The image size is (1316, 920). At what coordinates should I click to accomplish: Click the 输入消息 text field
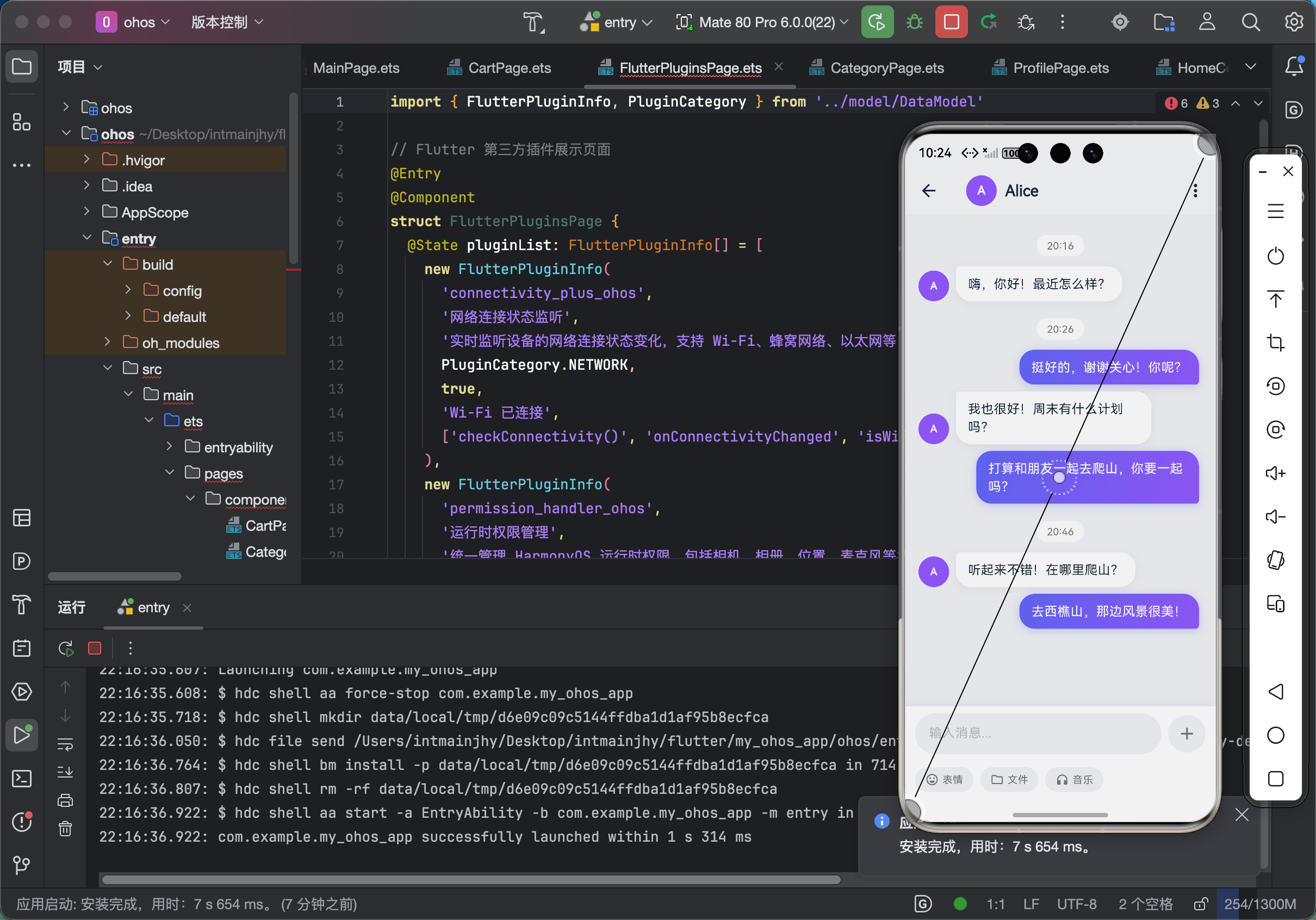point(1038,733)
